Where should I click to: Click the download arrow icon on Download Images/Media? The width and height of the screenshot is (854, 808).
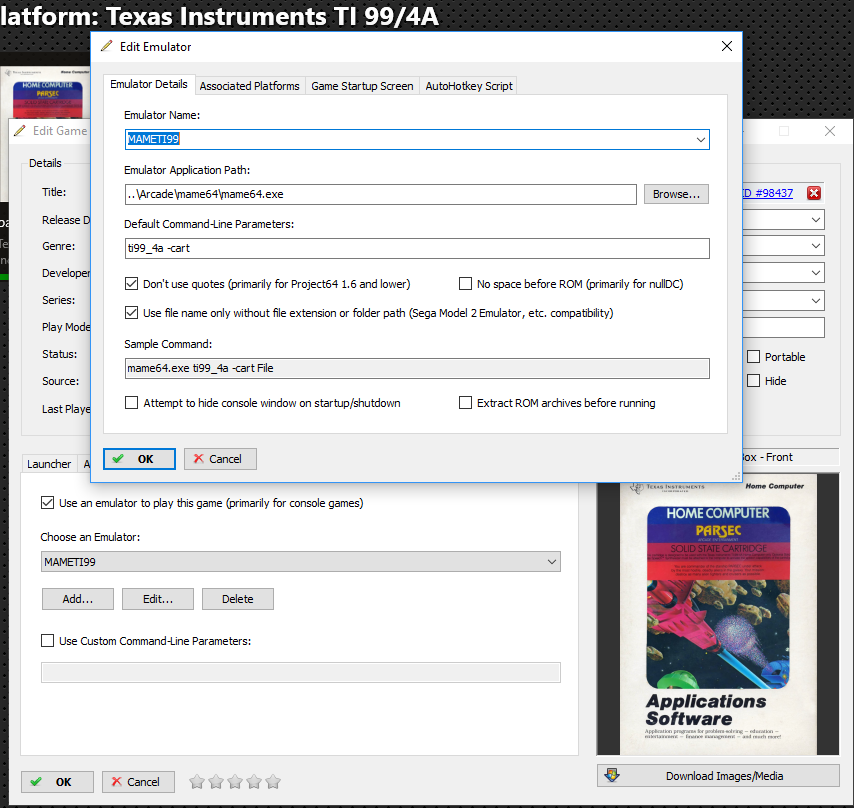pyautogui.click(x=613, y=776)
